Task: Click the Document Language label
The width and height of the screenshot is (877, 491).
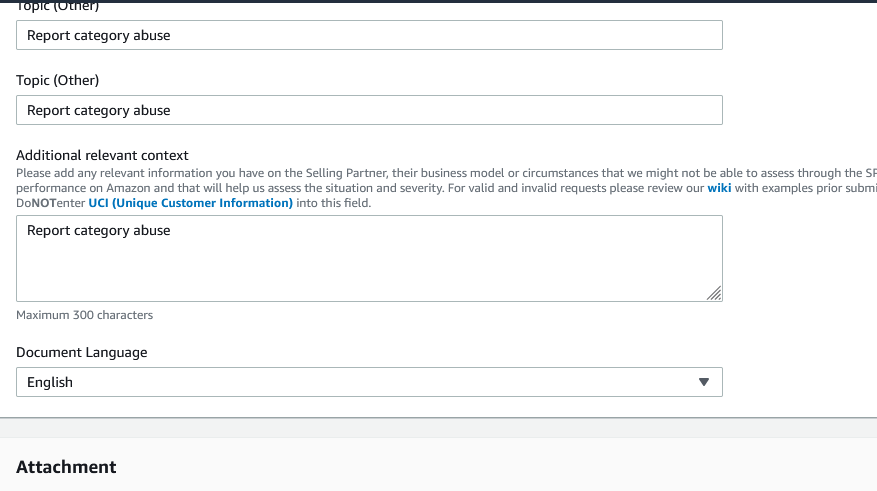Action: click(x=82, y=352)
